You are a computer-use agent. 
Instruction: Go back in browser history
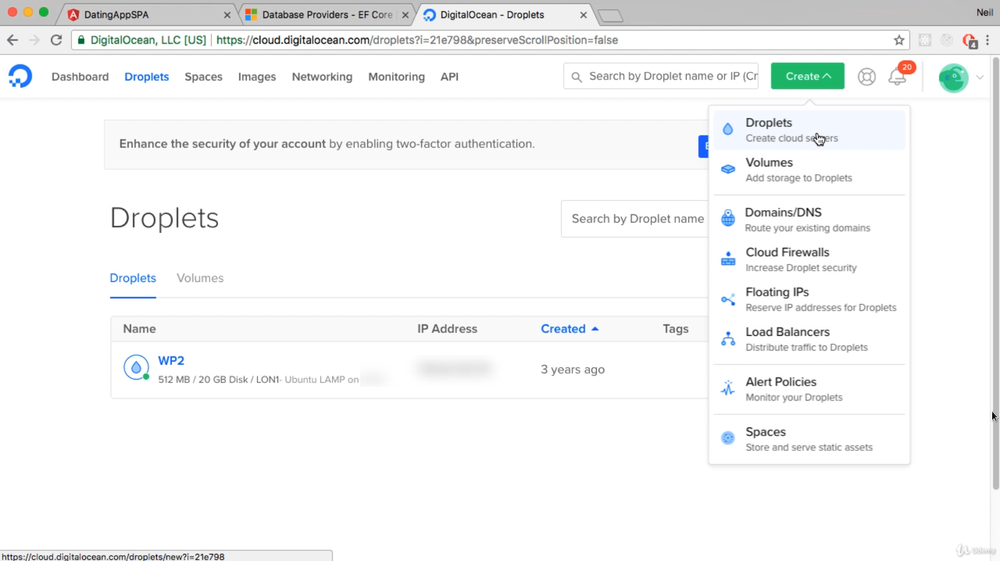click(x=12, y=40)
